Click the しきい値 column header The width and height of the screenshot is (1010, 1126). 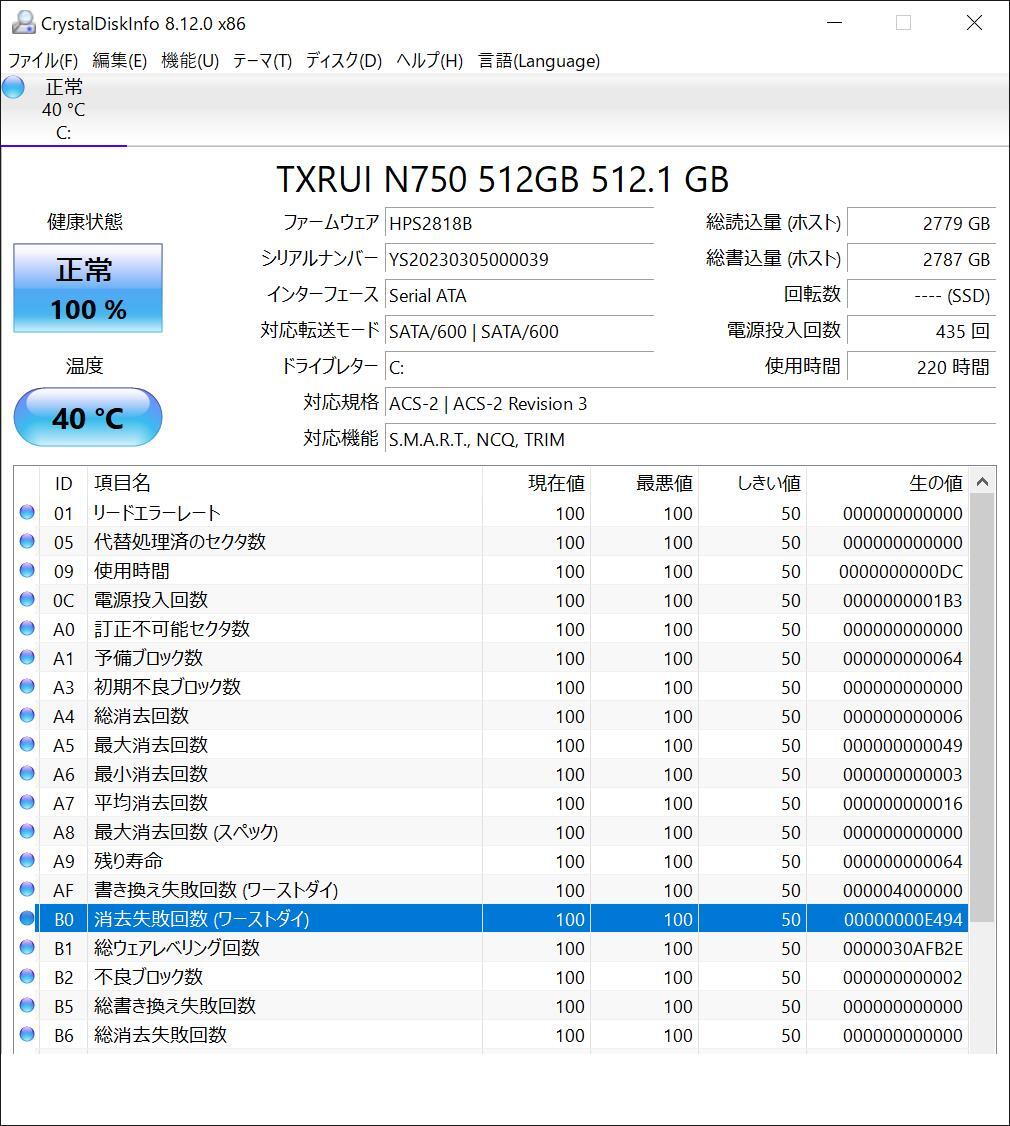click(x=752, y=483)
